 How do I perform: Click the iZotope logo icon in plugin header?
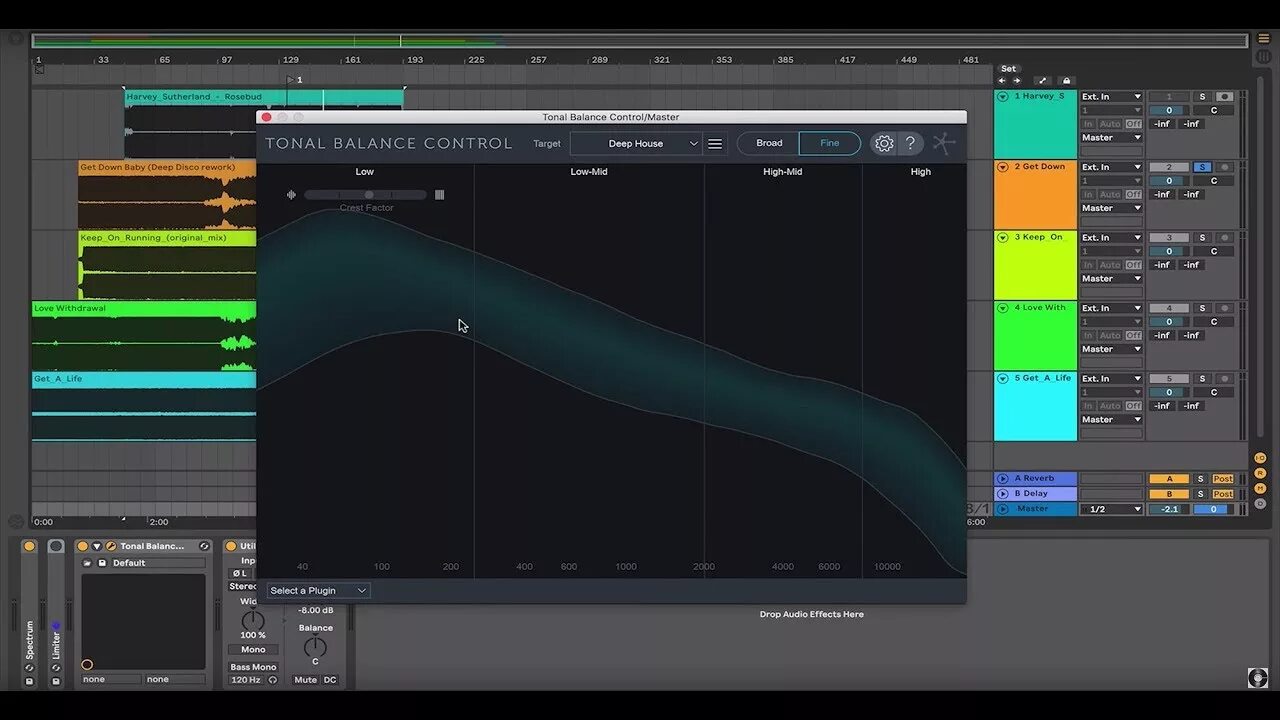coord(945,143)
